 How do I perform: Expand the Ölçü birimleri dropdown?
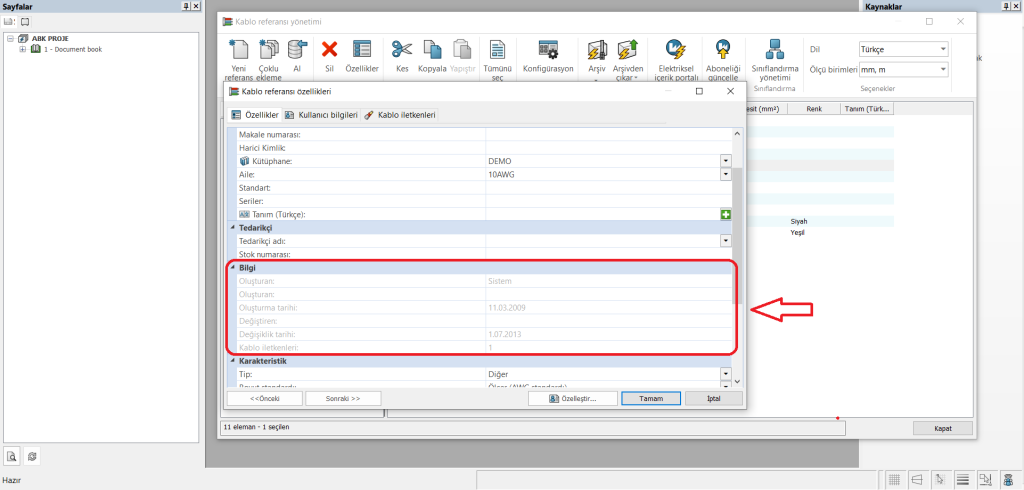(x=943, y=69)
